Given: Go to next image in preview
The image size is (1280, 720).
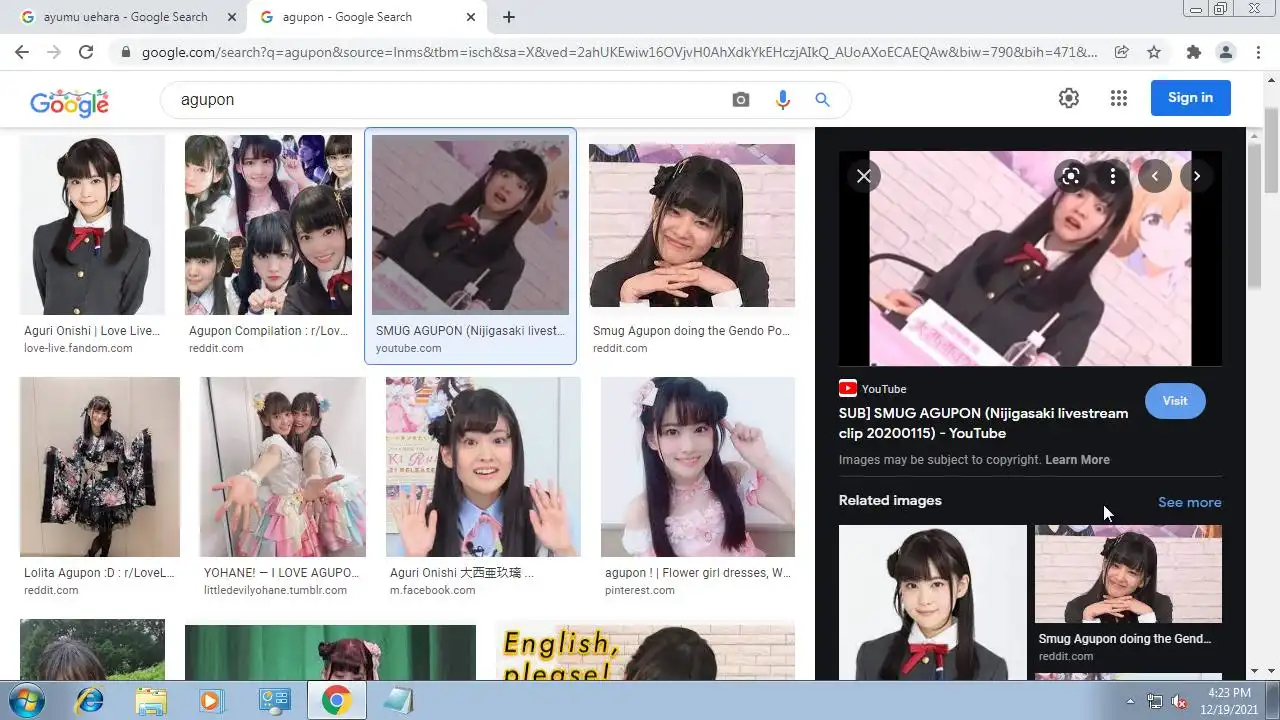Looking at the screenshot, I should click(1197, 176).
